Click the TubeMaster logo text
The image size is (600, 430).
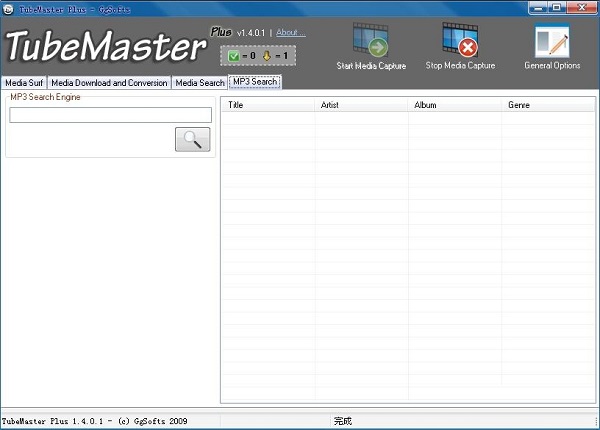(x=106, y=46)
